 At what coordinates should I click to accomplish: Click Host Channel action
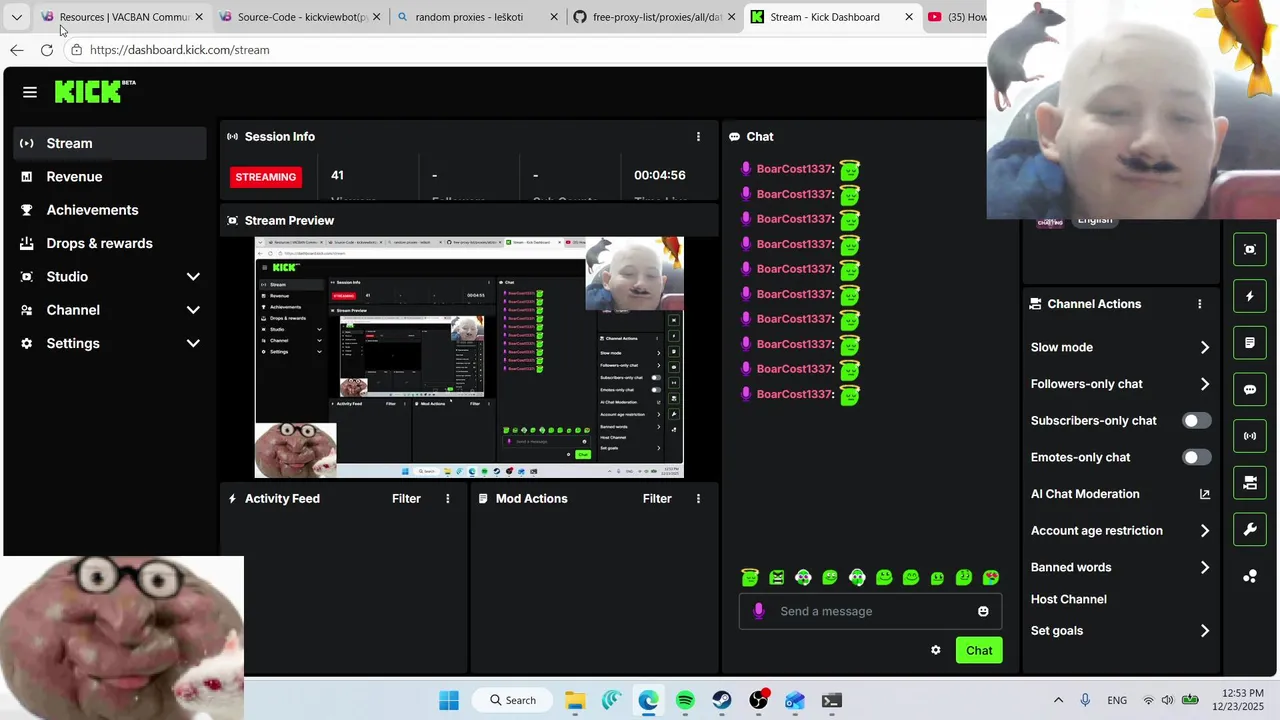pos(1069,599)
